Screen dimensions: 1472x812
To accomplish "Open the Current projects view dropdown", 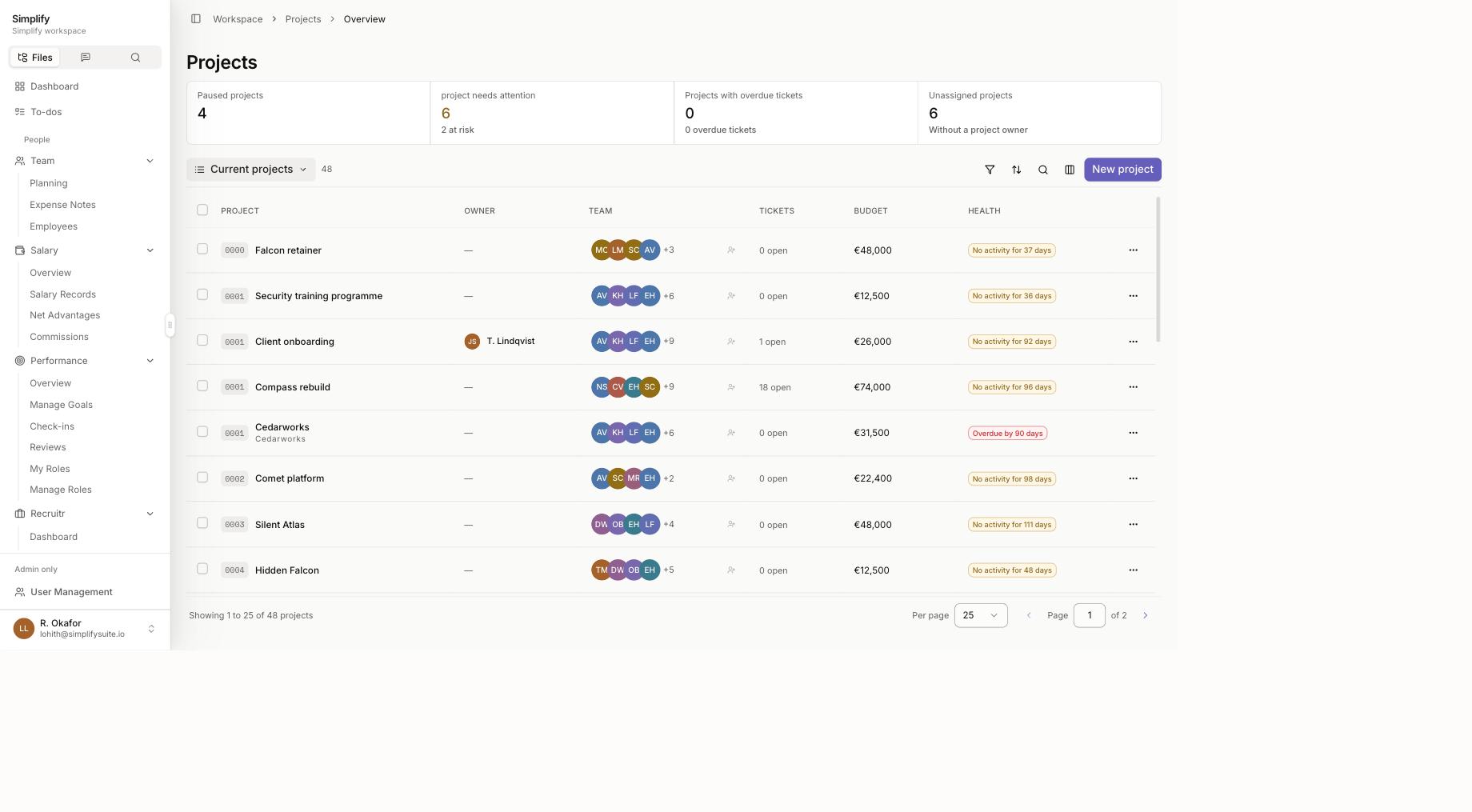I will point(251,170).
